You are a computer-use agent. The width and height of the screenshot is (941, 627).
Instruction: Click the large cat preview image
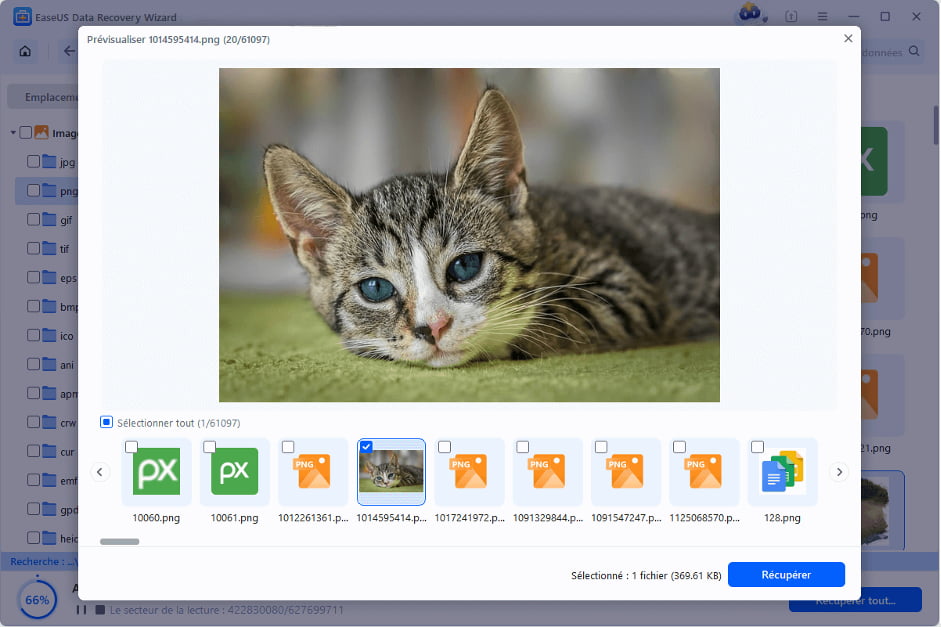click(469, 235)
